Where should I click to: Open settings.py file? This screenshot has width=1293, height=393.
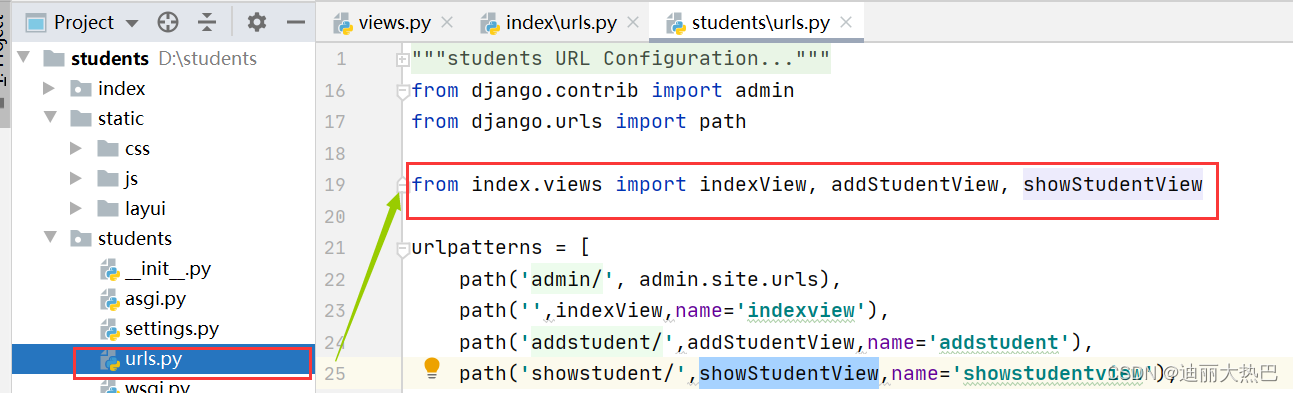point(171,328)
